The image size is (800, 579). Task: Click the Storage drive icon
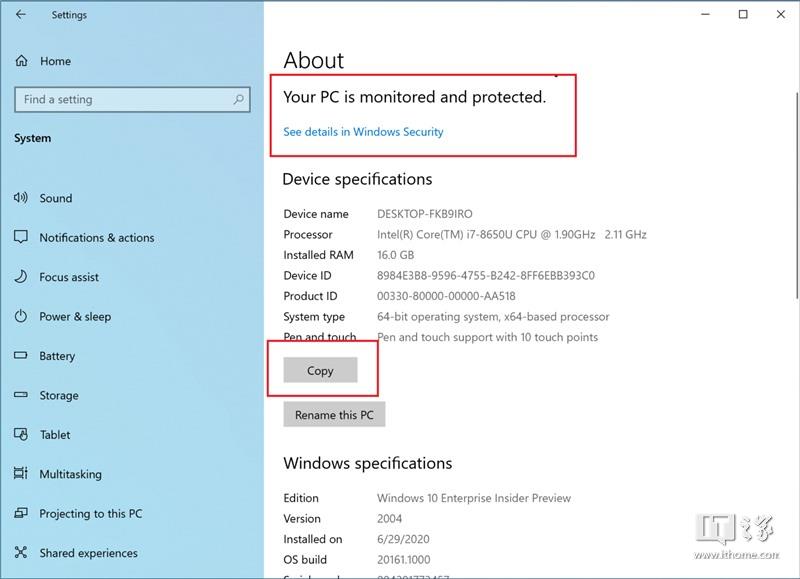click(21, 394)
